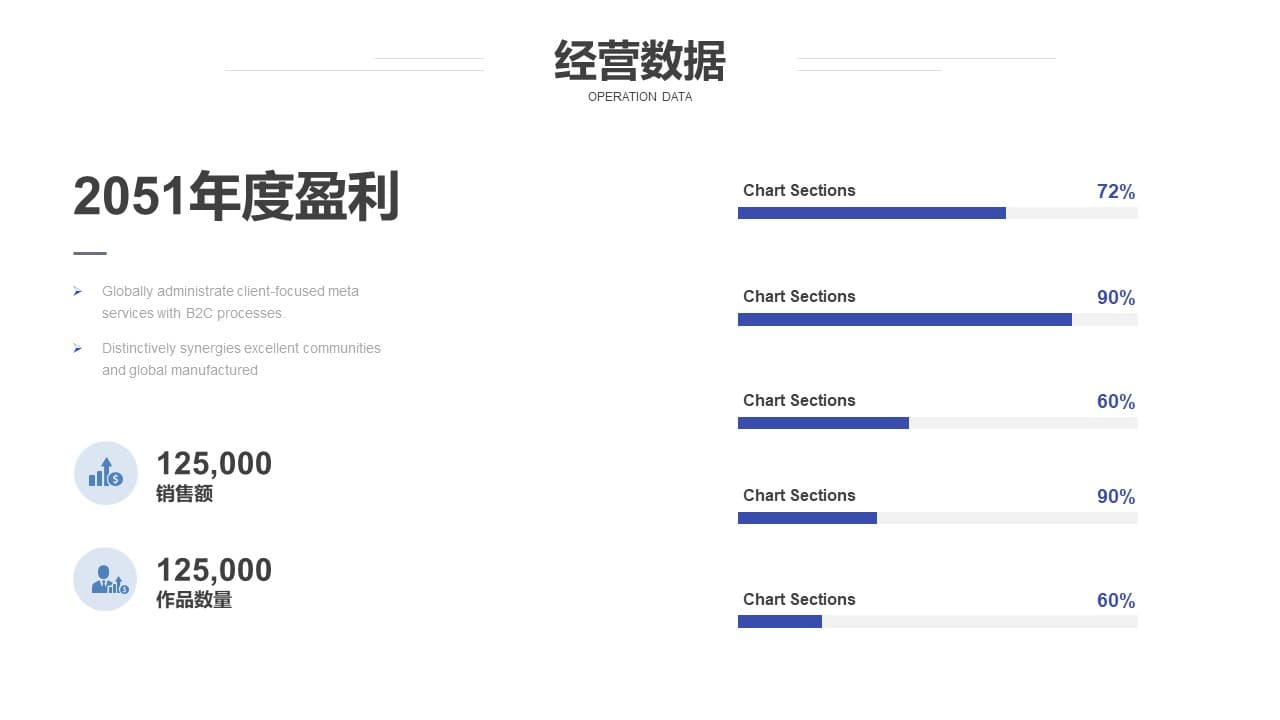The width and height of the screenshot is (1280, 720).
Task: Click the OPERATION DATA subtitle
Action: [x=640, y=97]
